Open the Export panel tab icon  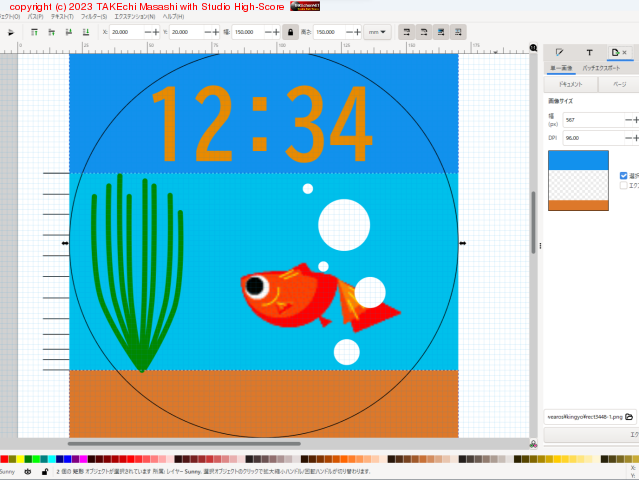point(615,52)
